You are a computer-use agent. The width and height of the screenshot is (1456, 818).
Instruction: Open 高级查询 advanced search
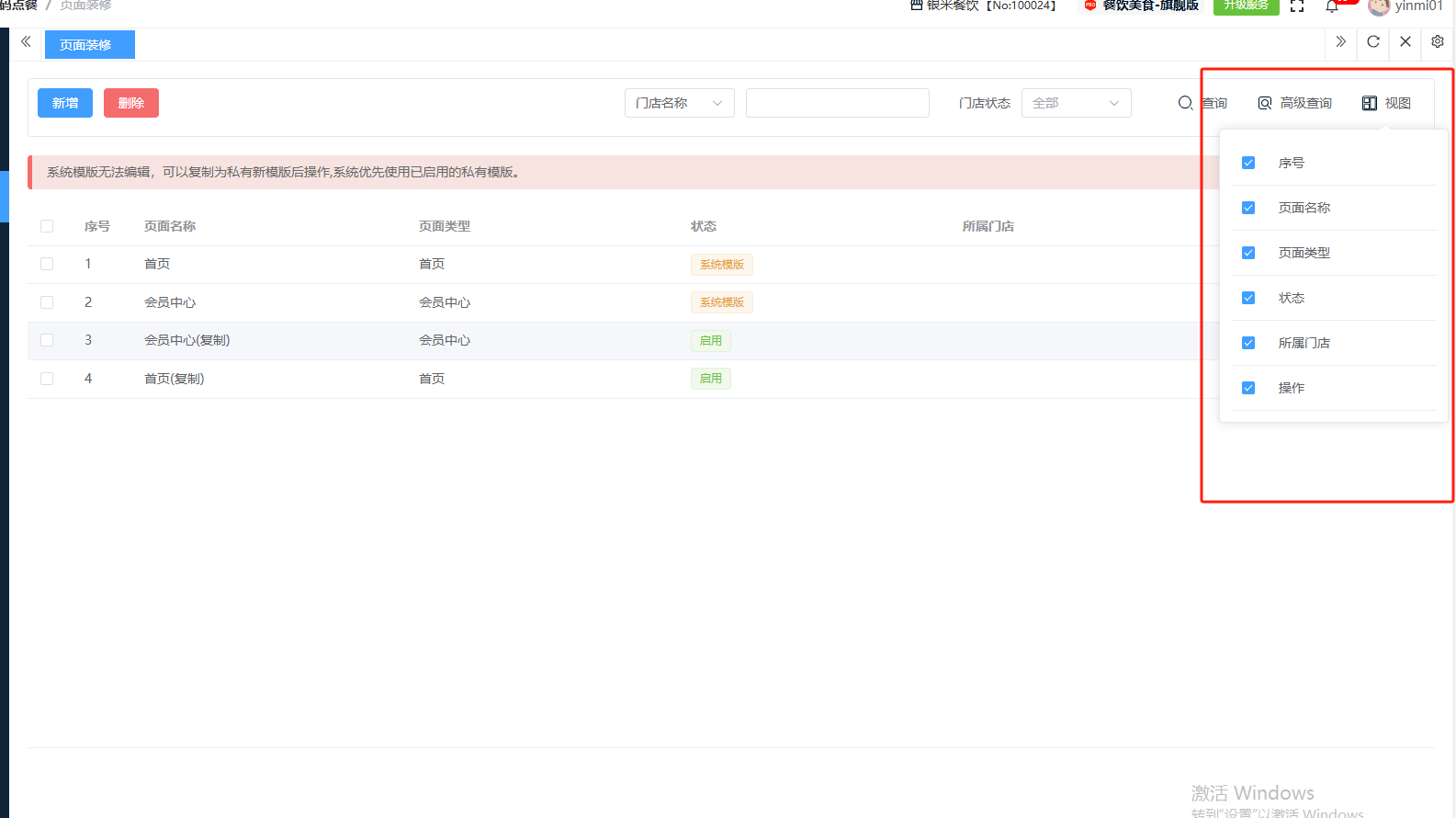(x=1295, y=103)
